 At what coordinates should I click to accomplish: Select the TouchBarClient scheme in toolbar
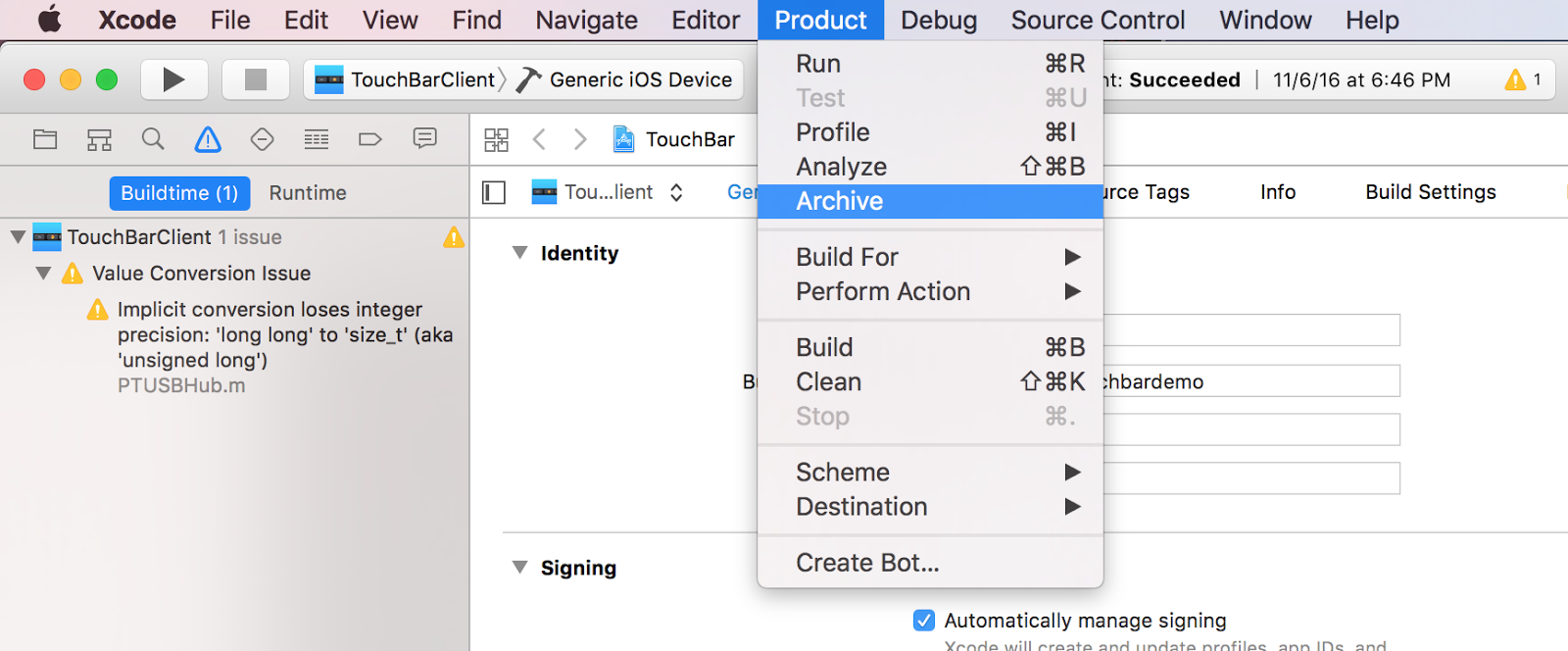tap(405, 79)
